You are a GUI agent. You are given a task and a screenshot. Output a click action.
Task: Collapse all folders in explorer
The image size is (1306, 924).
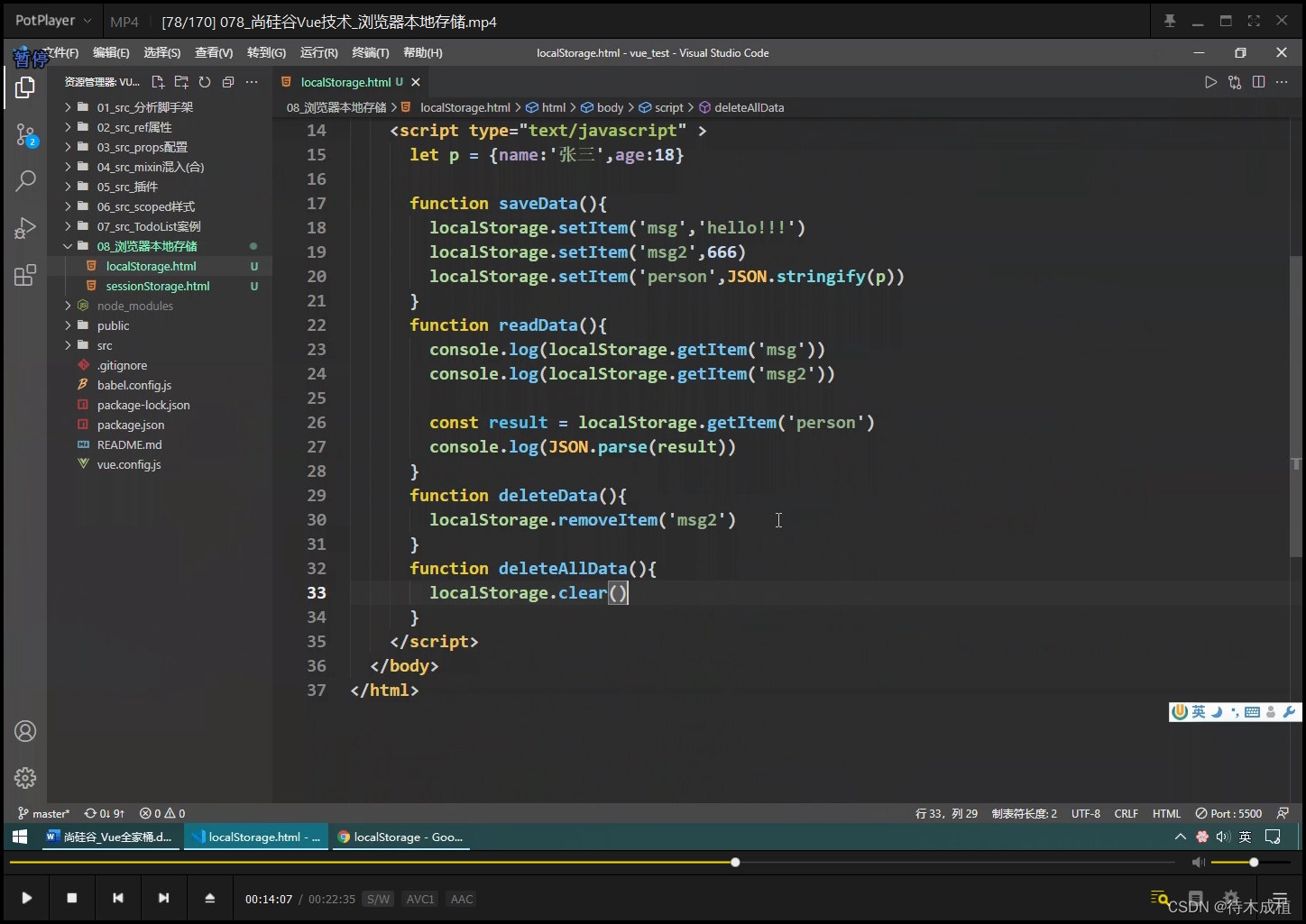point(228,82)
